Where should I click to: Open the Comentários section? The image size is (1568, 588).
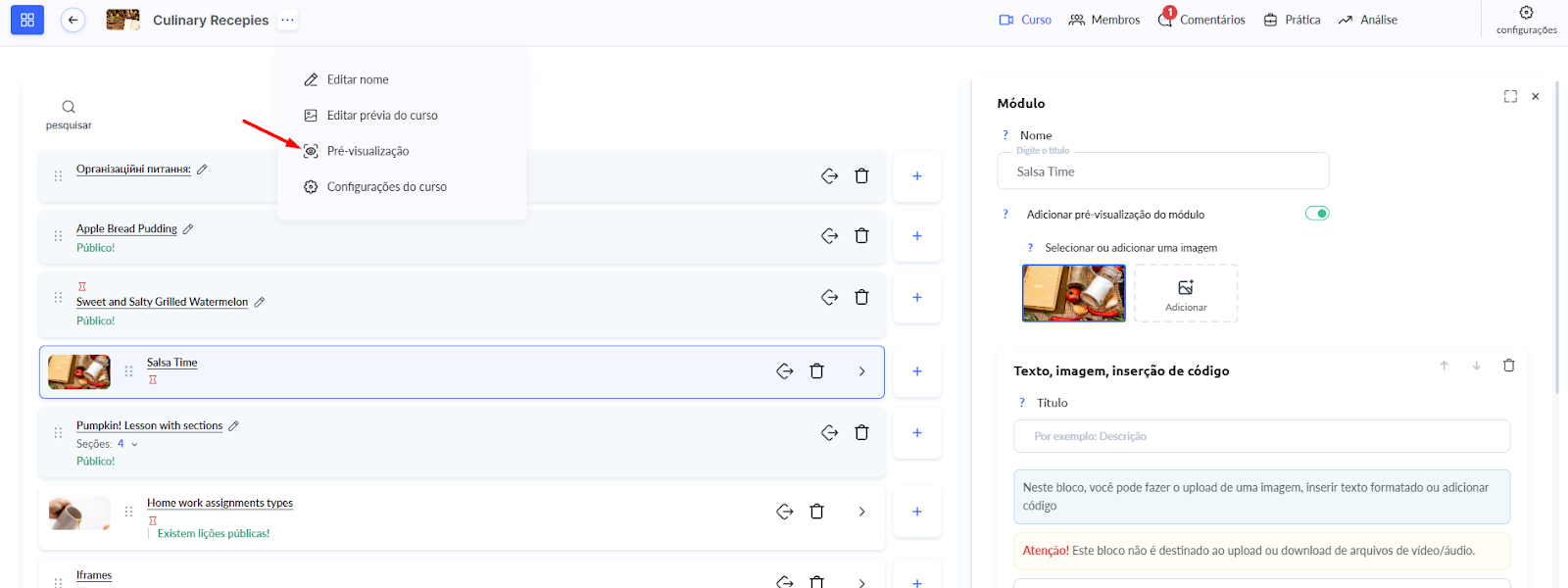pos(1202,20)
